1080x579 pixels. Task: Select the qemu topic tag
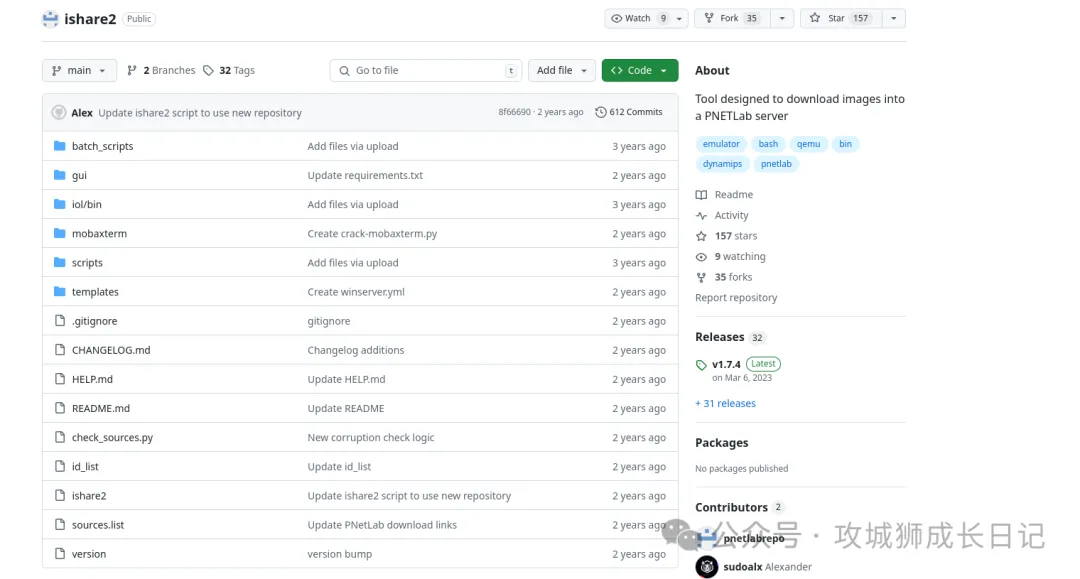808,144
